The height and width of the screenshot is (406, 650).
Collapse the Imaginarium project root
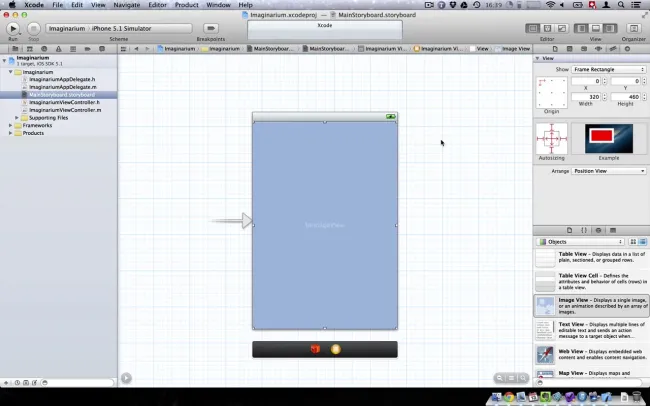[x=4, y=61]
